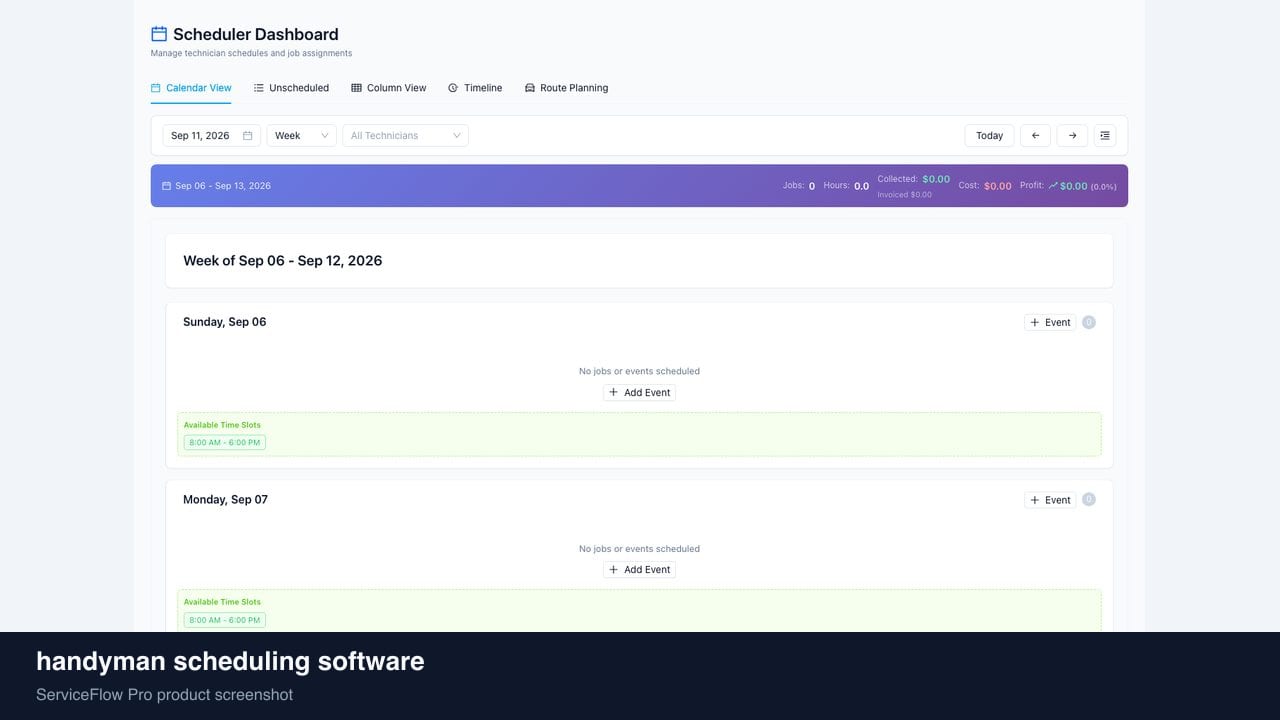The height and width of the screenshot is (720, 1280).
Task: Open the Unscheduled tab
Action: coord(291,88)
